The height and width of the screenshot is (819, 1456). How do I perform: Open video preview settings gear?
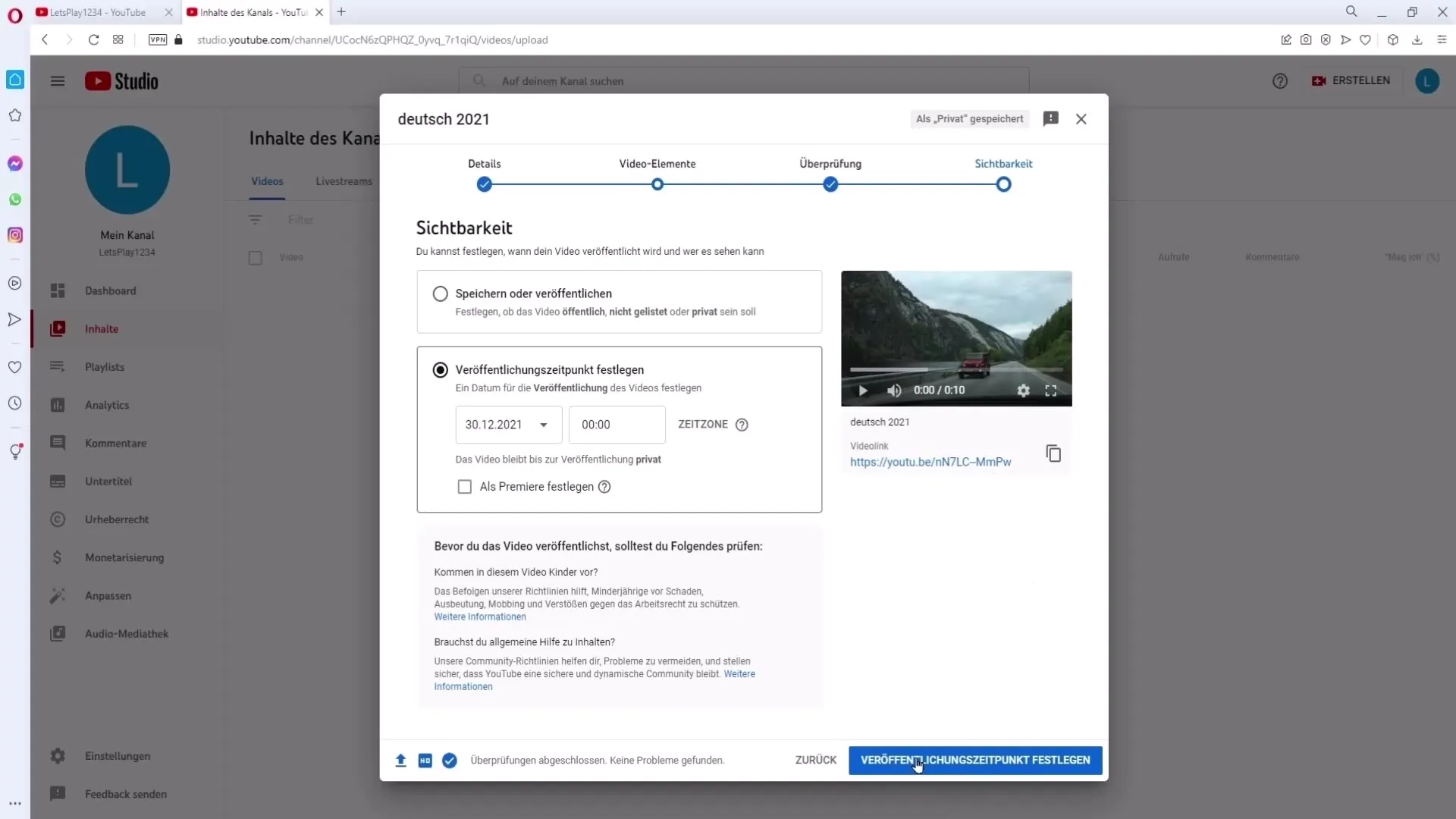(1023, 391)
